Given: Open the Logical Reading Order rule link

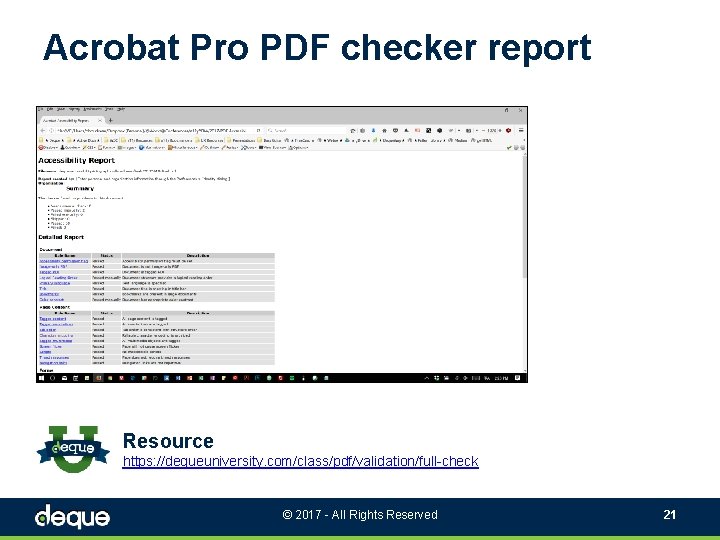Looking at the screenshot, I should [x=58, y=277].
